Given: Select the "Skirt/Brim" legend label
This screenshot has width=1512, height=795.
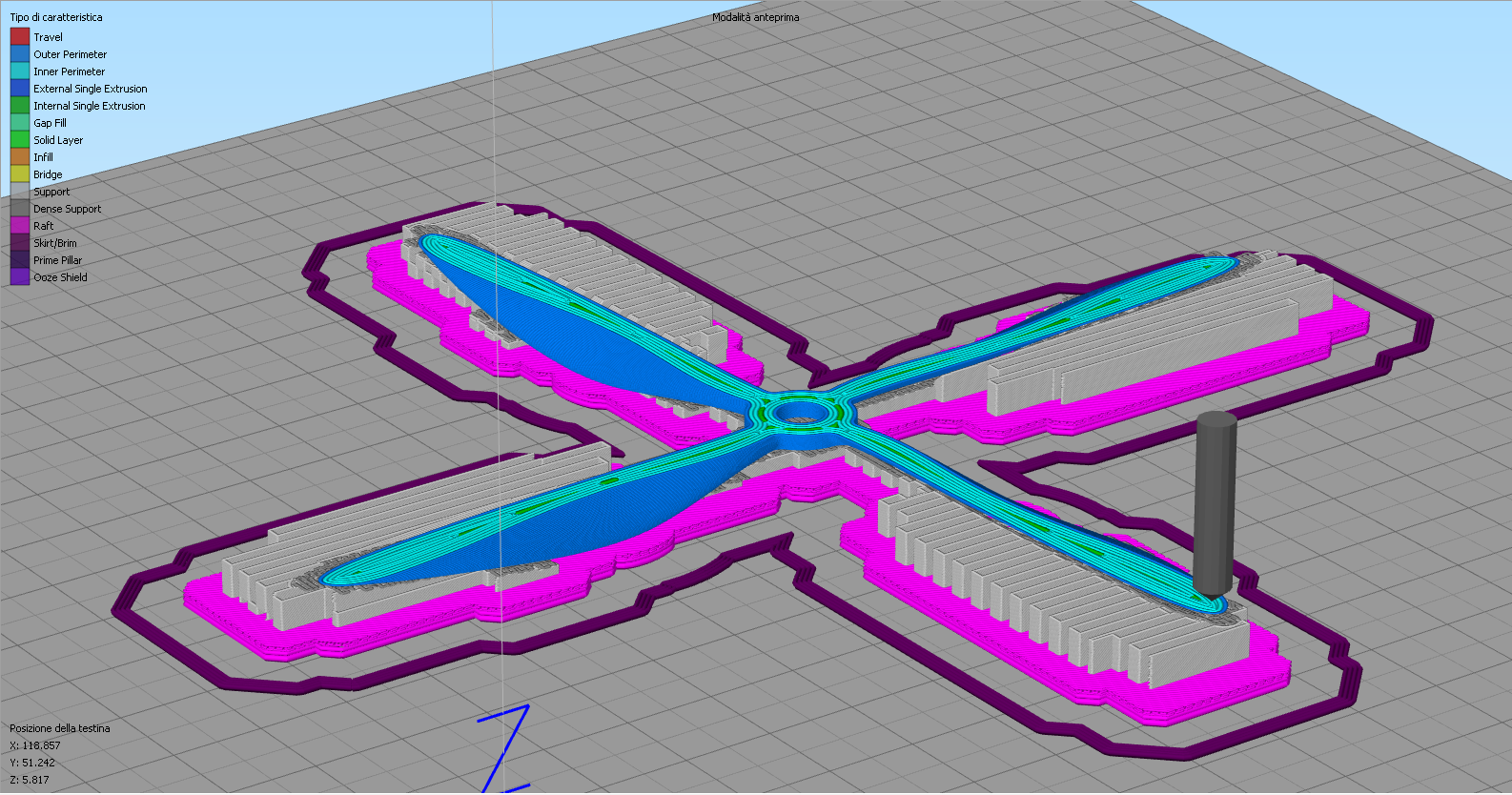Looking at the screenshot, I should pos(55,243).
